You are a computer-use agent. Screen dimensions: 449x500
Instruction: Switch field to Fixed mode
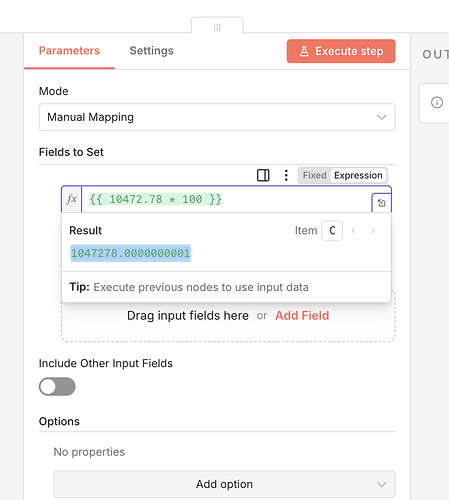point(314,175)
